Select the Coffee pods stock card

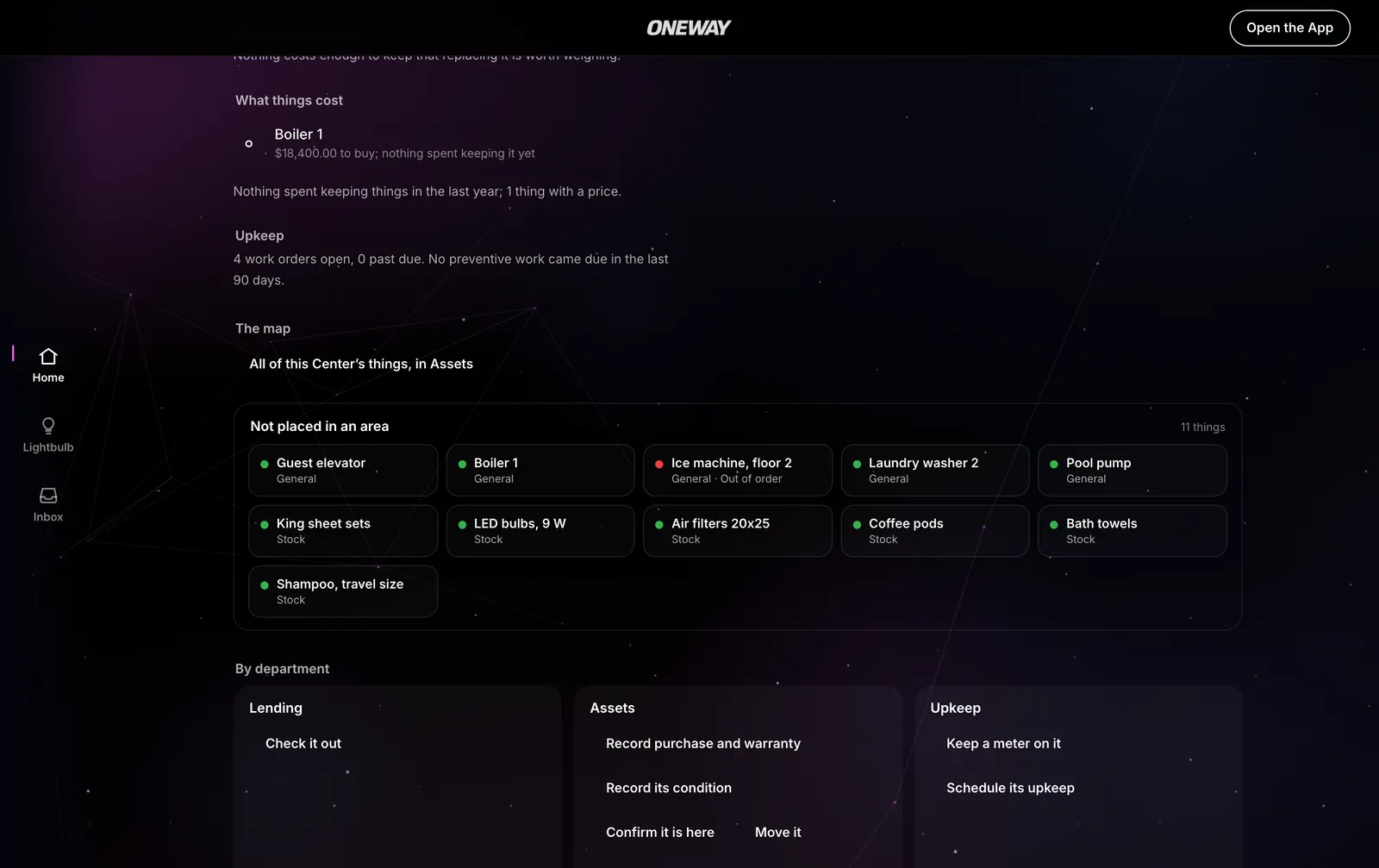935,531
